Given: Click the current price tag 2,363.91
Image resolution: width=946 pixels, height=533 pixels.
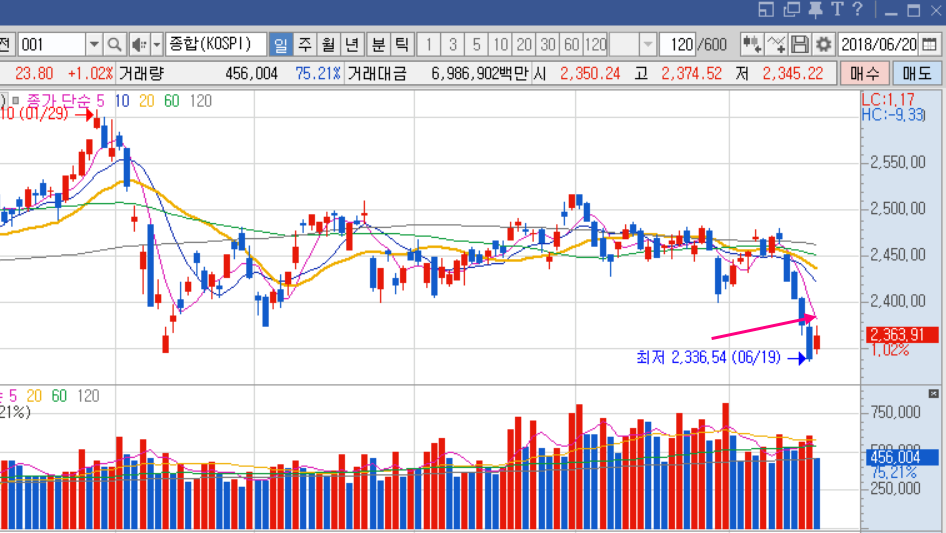Looking at the screenshot, I should pos(901,335).
